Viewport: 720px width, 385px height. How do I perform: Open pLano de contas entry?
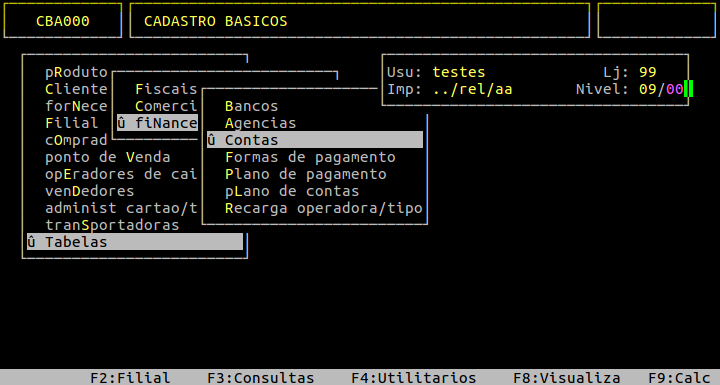292,191
